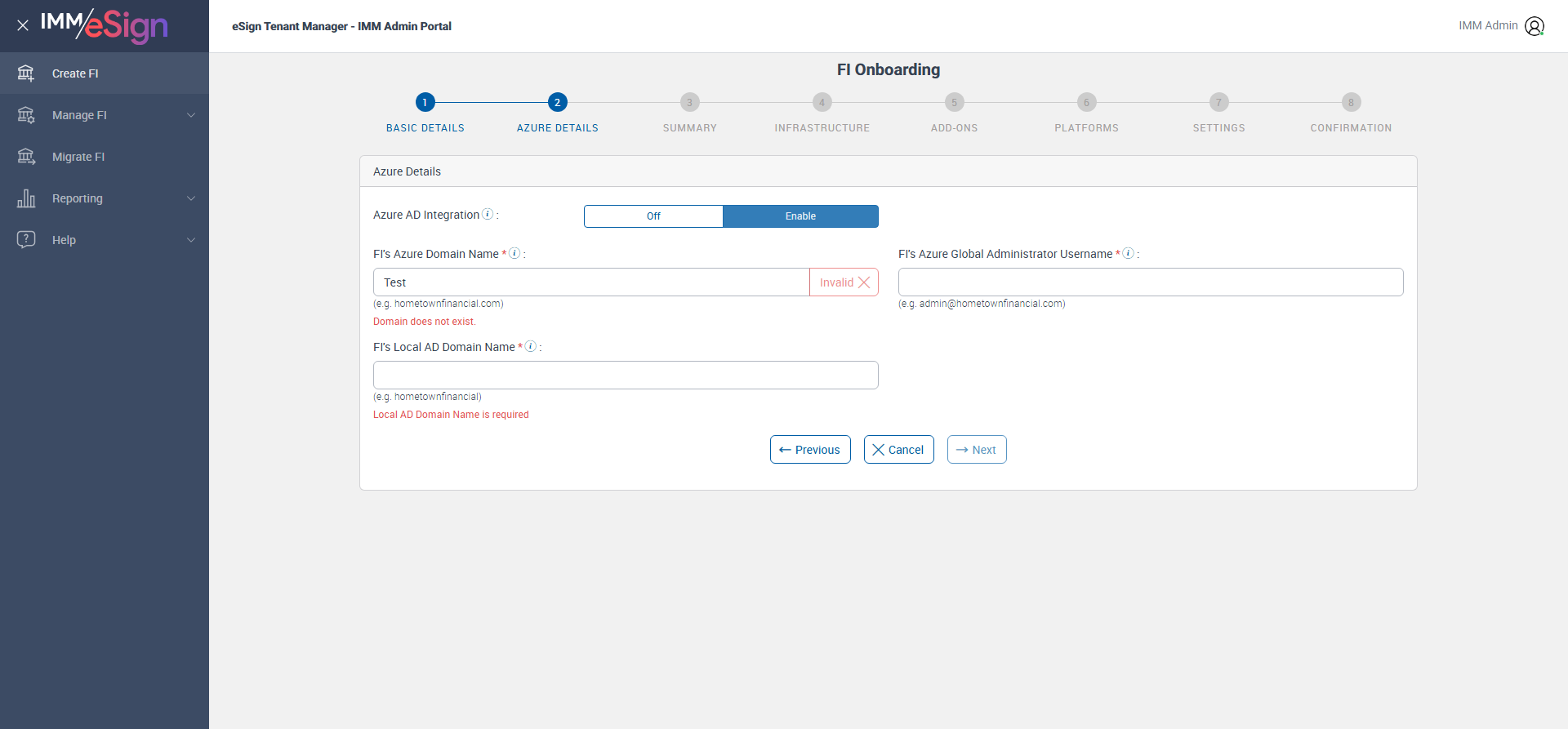This screenshot has height=729, width=1568.
Task: Click the Migrate FI bank arrow icon
Action: pyautogui.click(x=26, y=157)
